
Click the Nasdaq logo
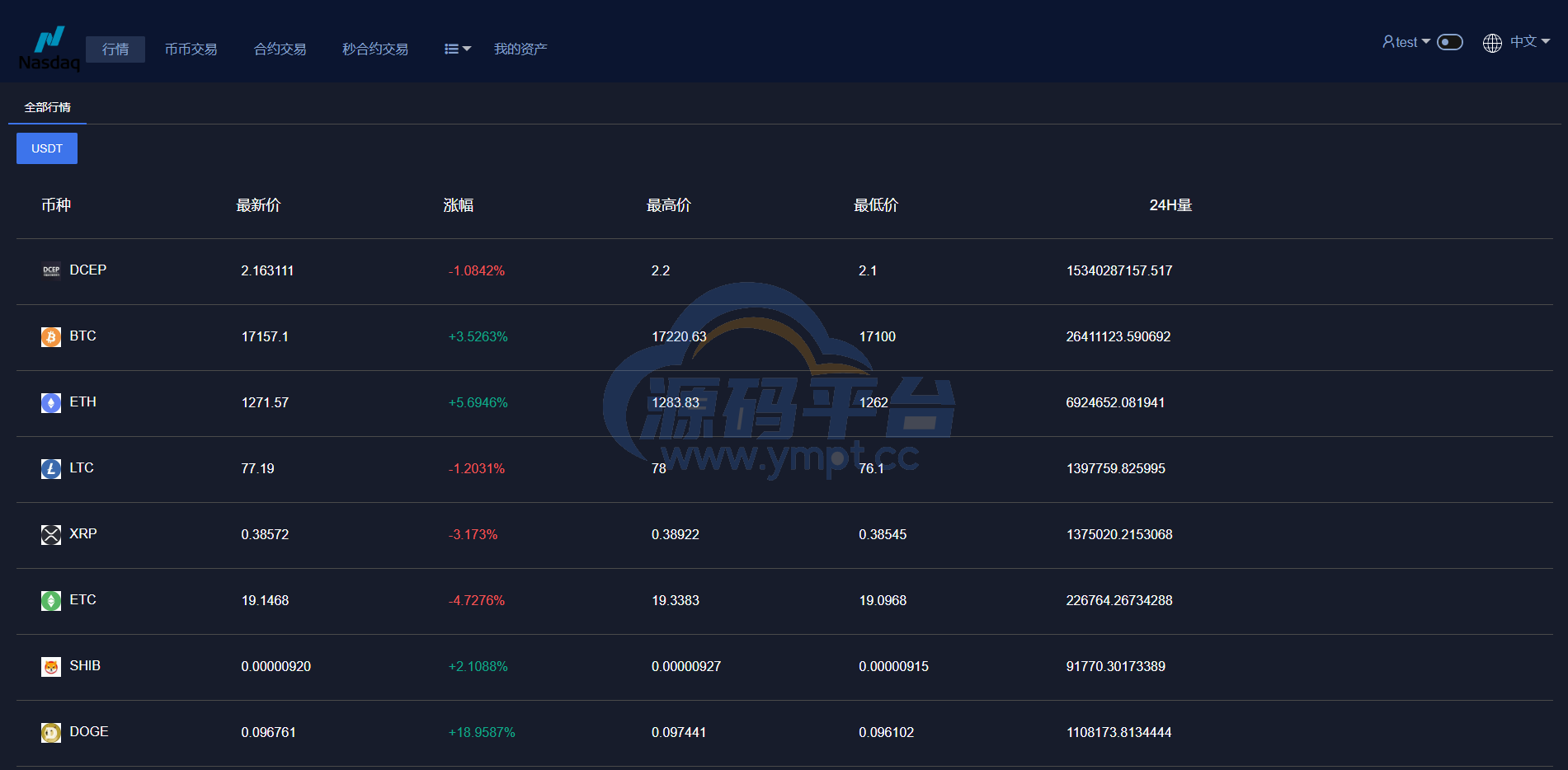point(49,49)
